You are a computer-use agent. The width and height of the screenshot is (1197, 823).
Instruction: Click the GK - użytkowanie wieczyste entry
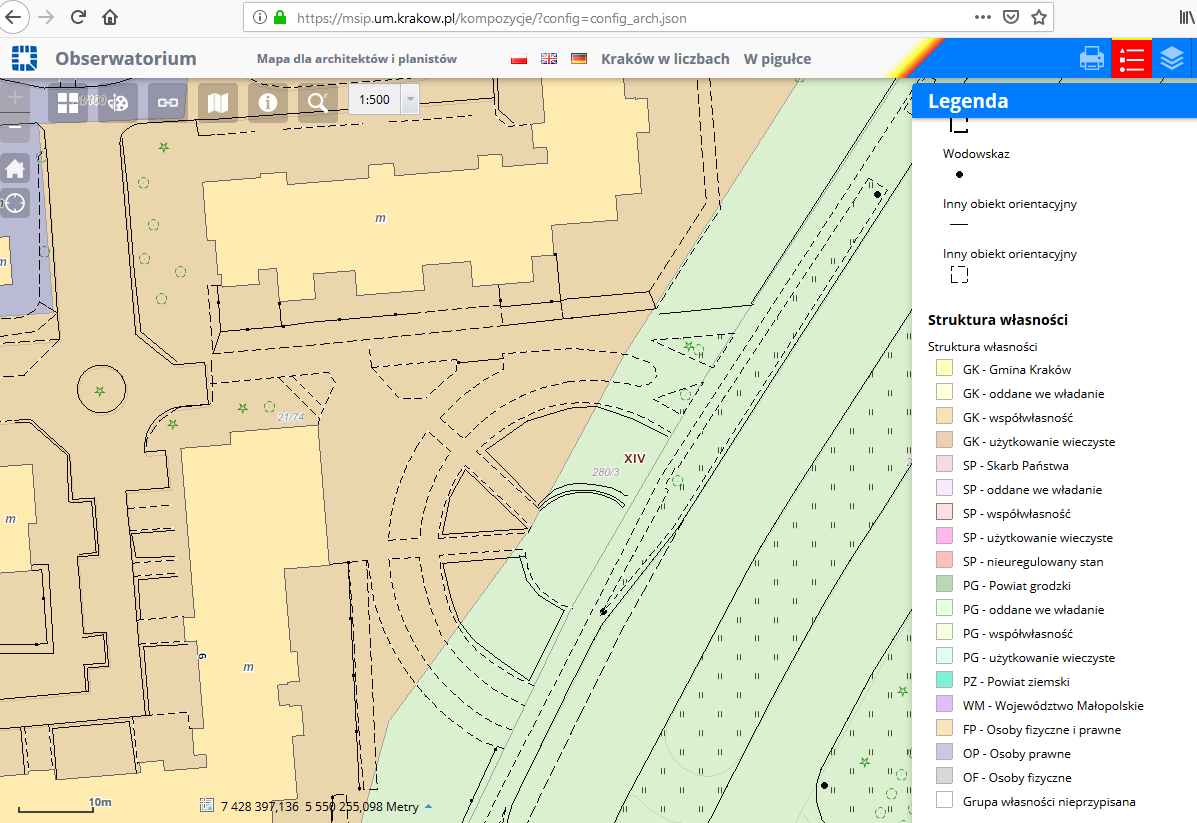click(1039, 441)
